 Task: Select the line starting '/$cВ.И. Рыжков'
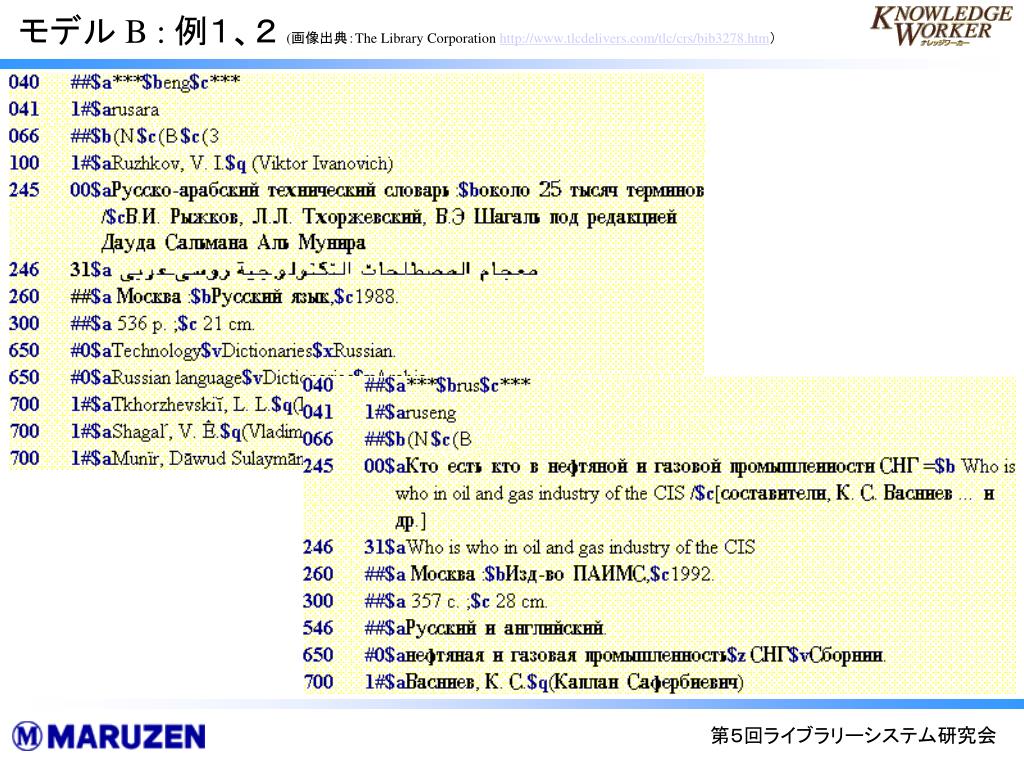pos(389,217)
